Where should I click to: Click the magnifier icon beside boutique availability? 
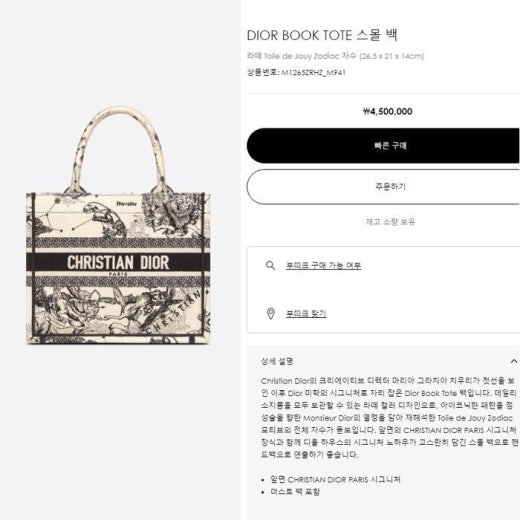click(270, 265)
